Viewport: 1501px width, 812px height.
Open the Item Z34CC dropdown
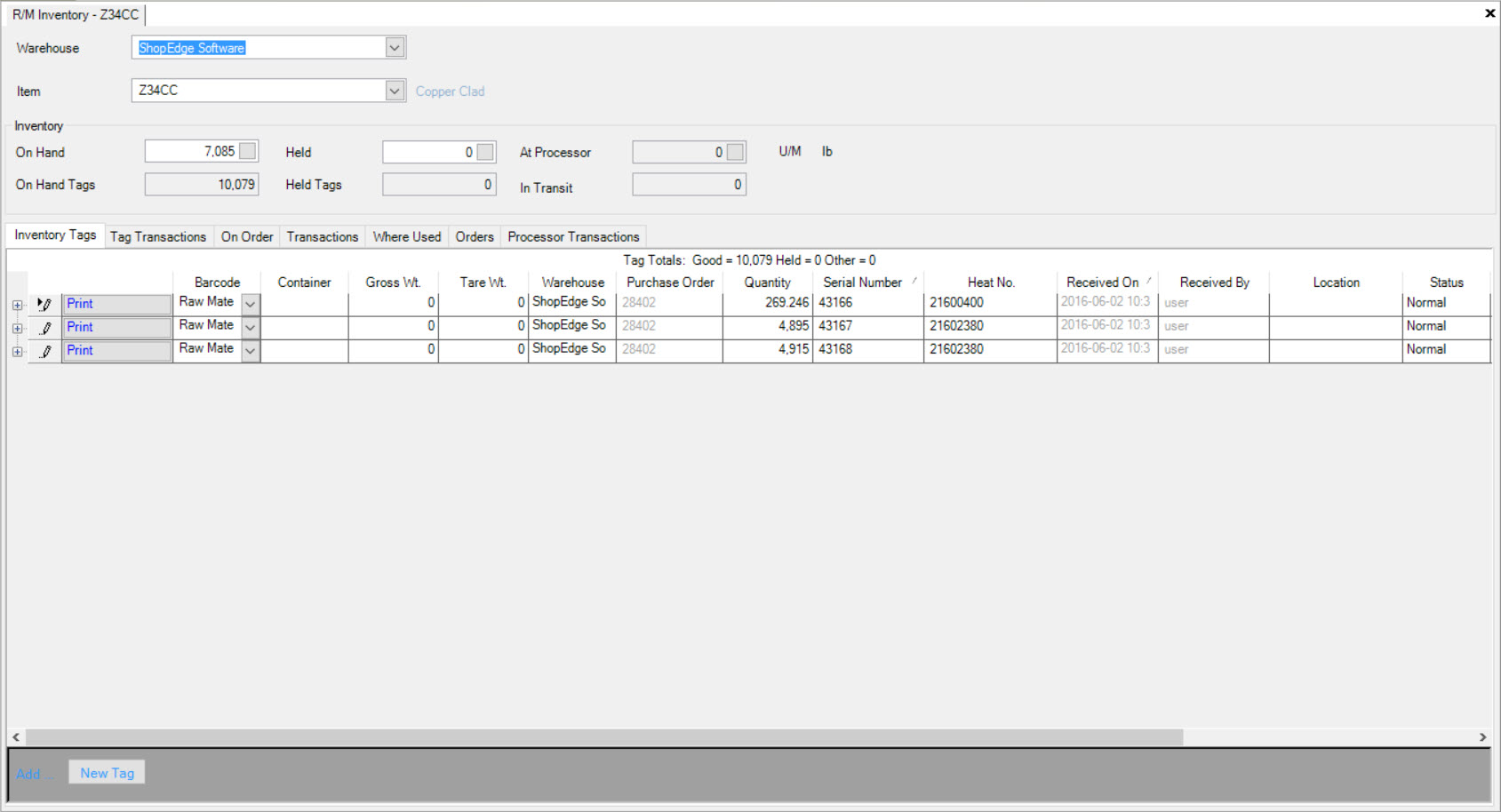(395, 91)
